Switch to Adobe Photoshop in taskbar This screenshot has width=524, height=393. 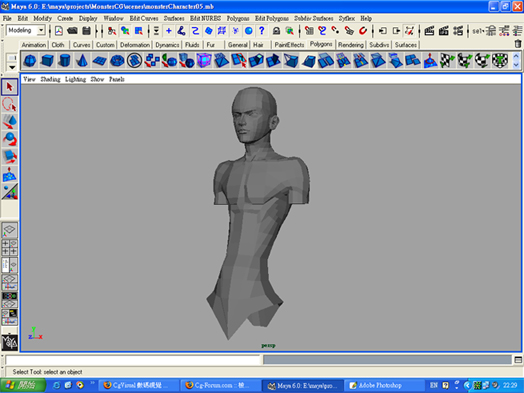[384, 385]
